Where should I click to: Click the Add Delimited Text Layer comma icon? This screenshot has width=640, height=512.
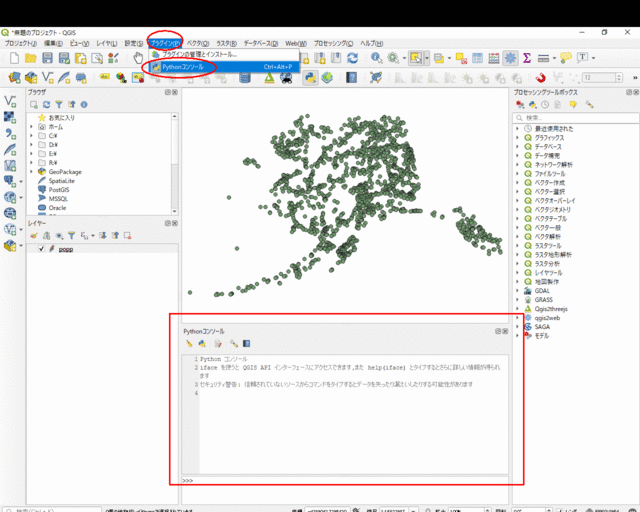click(x=10, y=134)
